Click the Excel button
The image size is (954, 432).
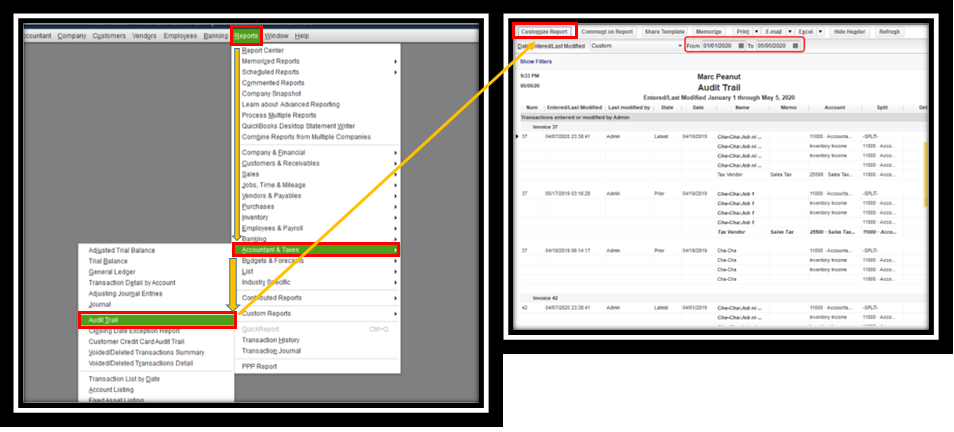pos(806,32)
